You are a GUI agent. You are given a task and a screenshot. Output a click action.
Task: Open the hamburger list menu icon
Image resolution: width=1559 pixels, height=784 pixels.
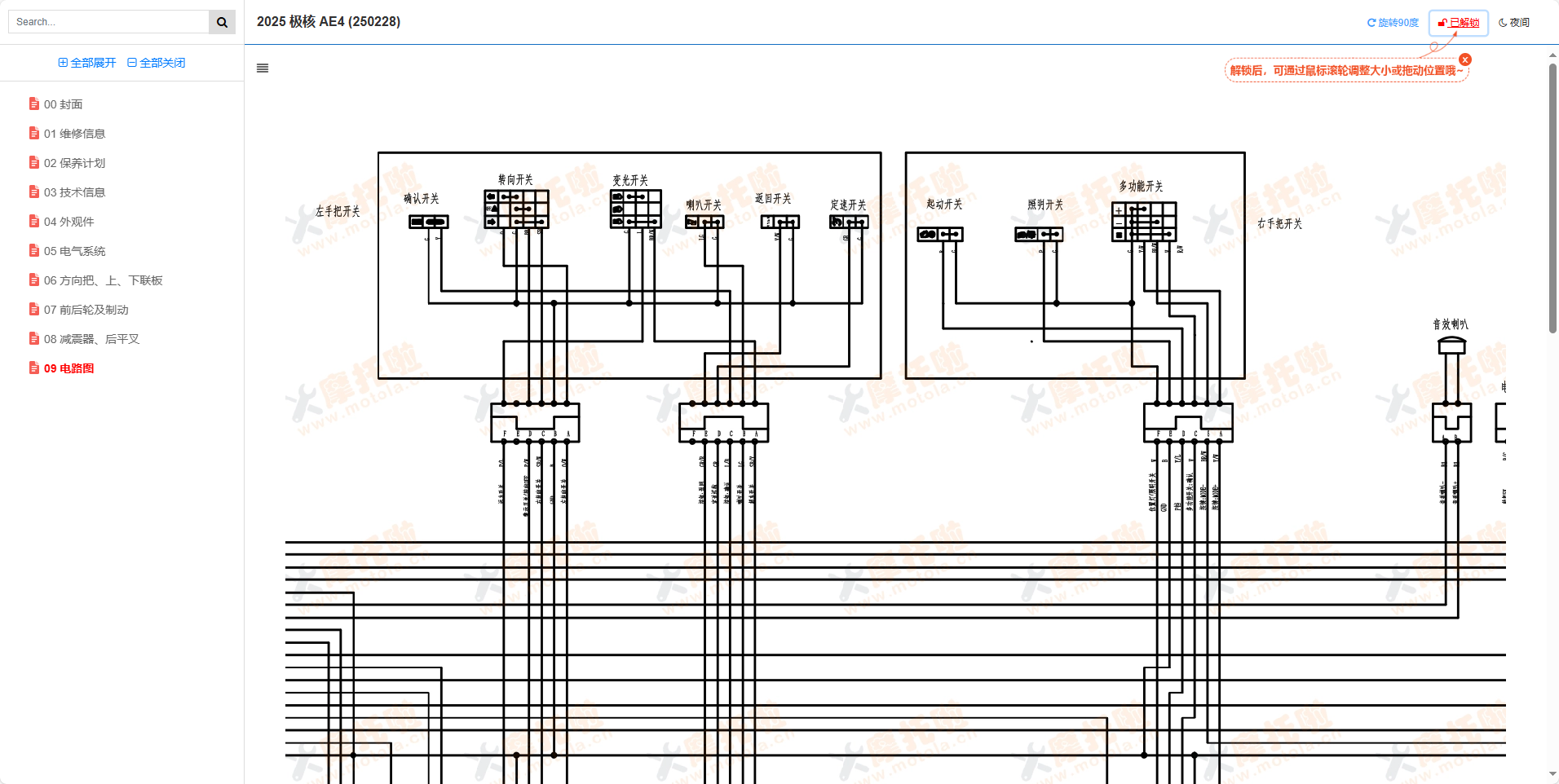tap(263, 68)
